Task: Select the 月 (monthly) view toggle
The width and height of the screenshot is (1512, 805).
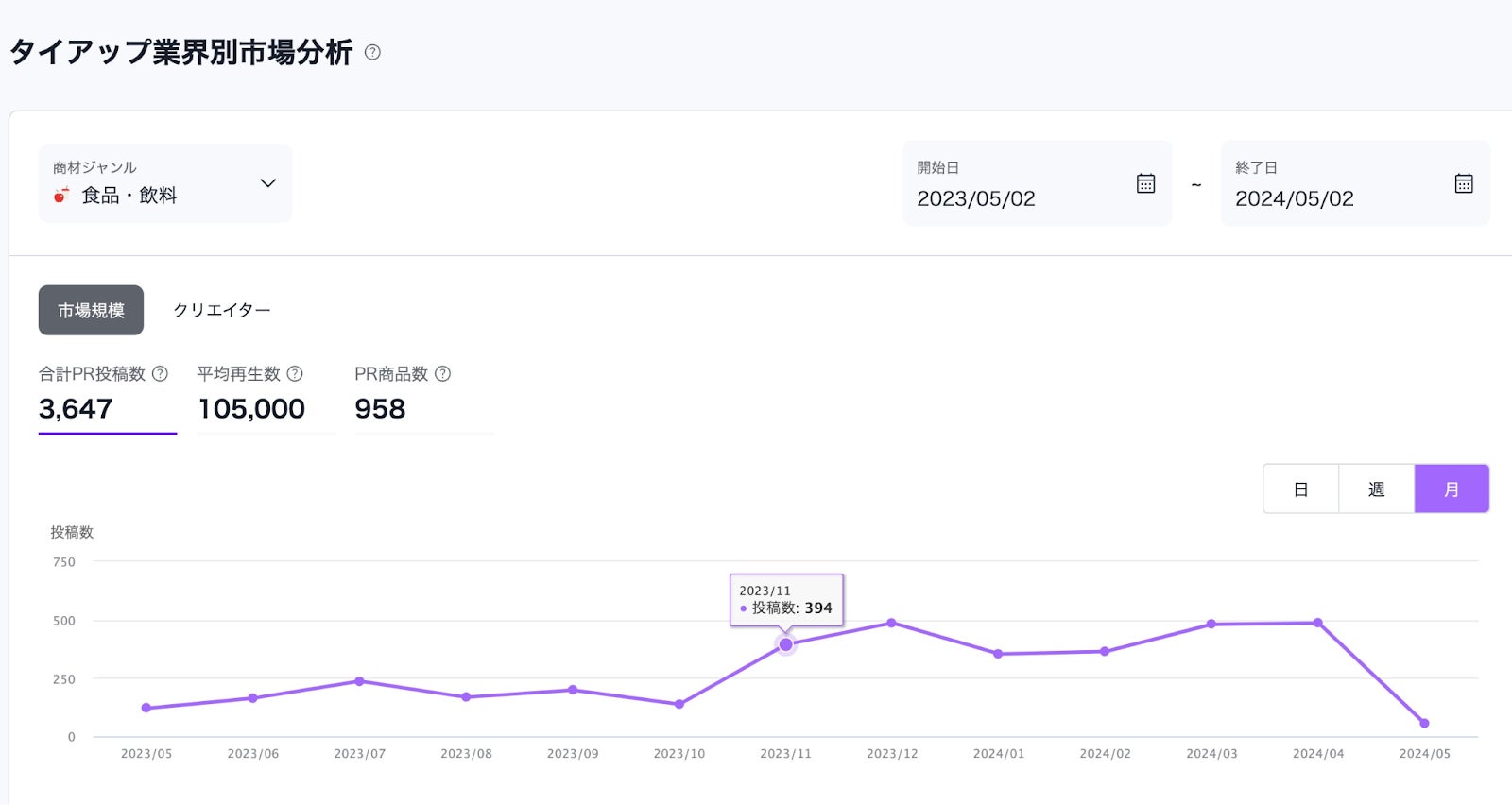Action: [1452, 489]
